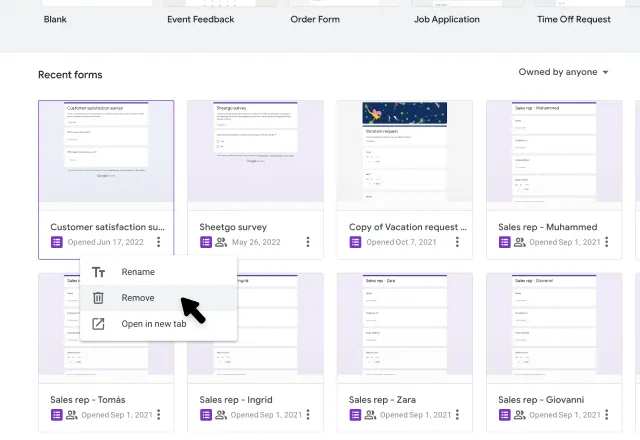Click Forms icon on Sales rep - Zara card
The width and height of the screenshot is (640, 440).
[x=355, y=415]
